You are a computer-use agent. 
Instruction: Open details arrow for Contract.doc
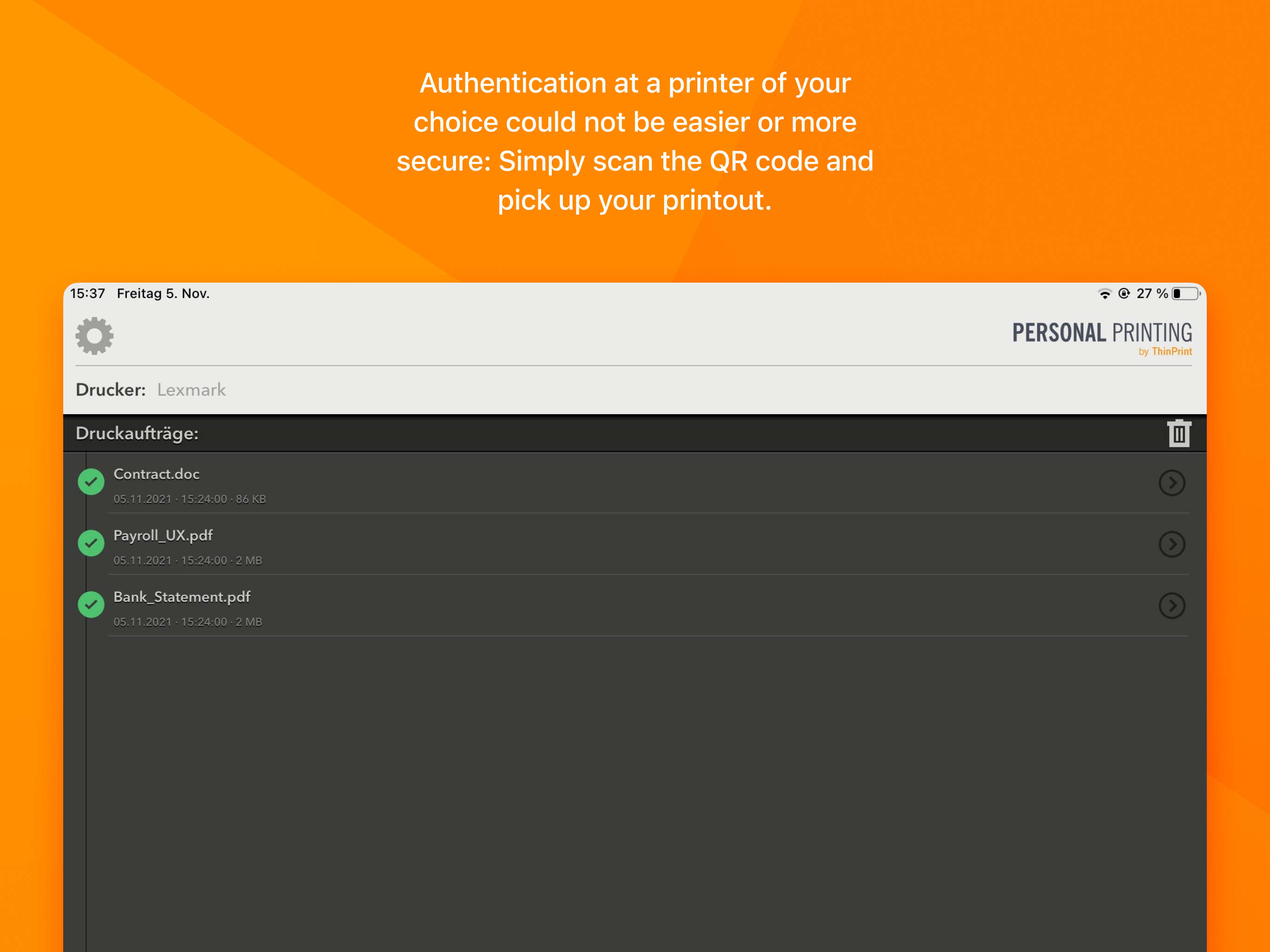(x=1172, y=483)
